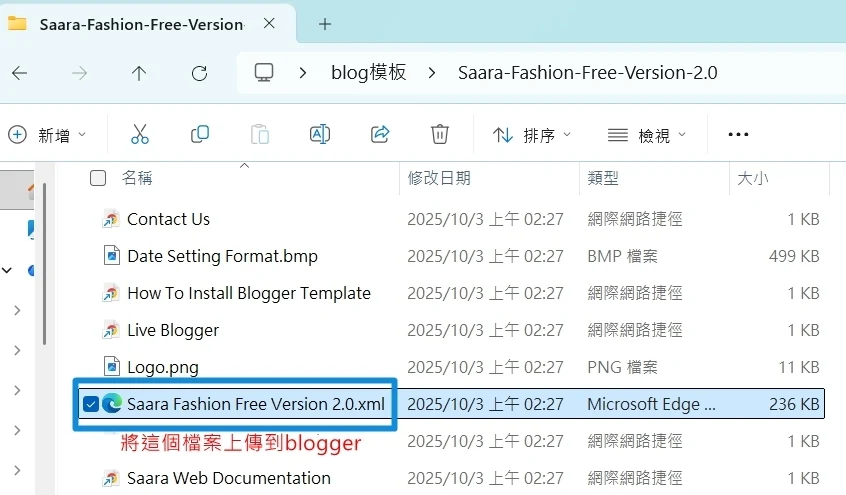Image resolution: width=846 pixels, height=495 pixels.
Task: Click the 11 KB size cell
Action: pyautogui.click(x=799, y=367)
